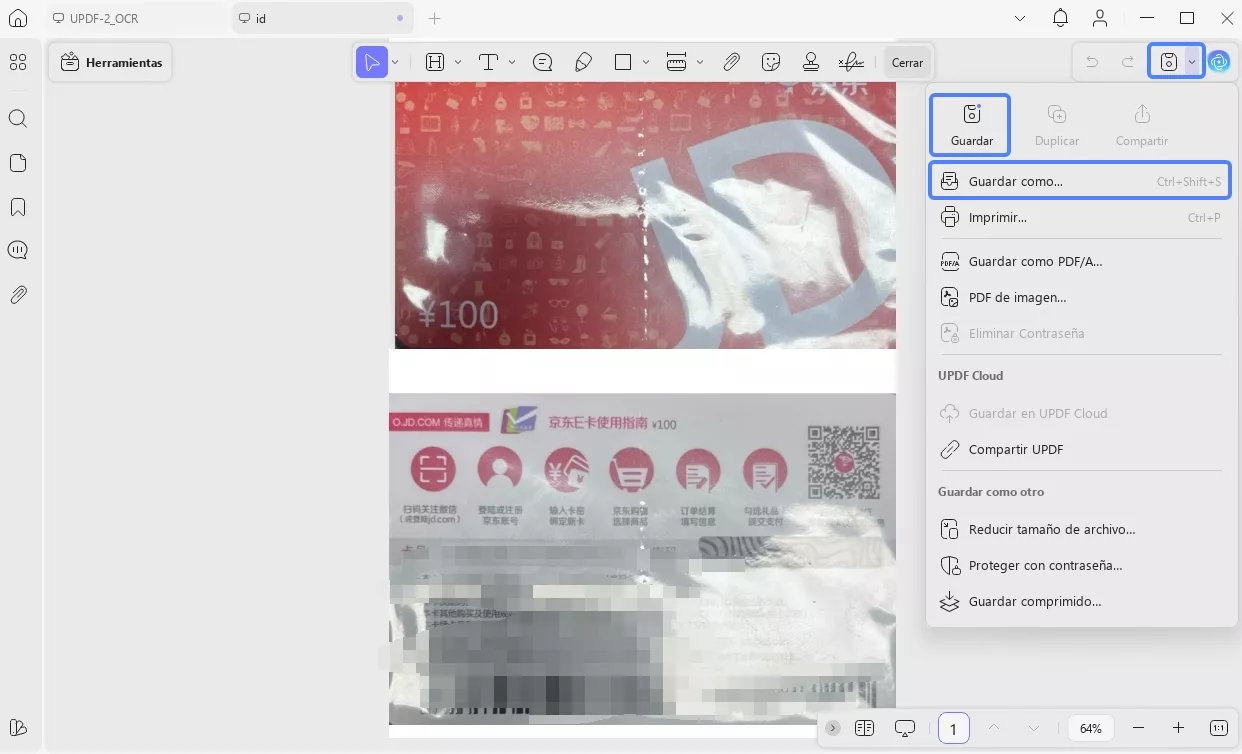Choose Guardar comprimido... entry
Screen dimensions: 1242x754
1080,601
